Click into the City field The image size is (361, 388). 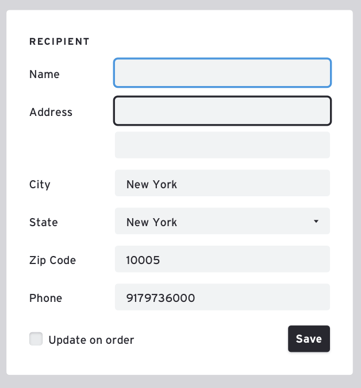coord(222,183)
